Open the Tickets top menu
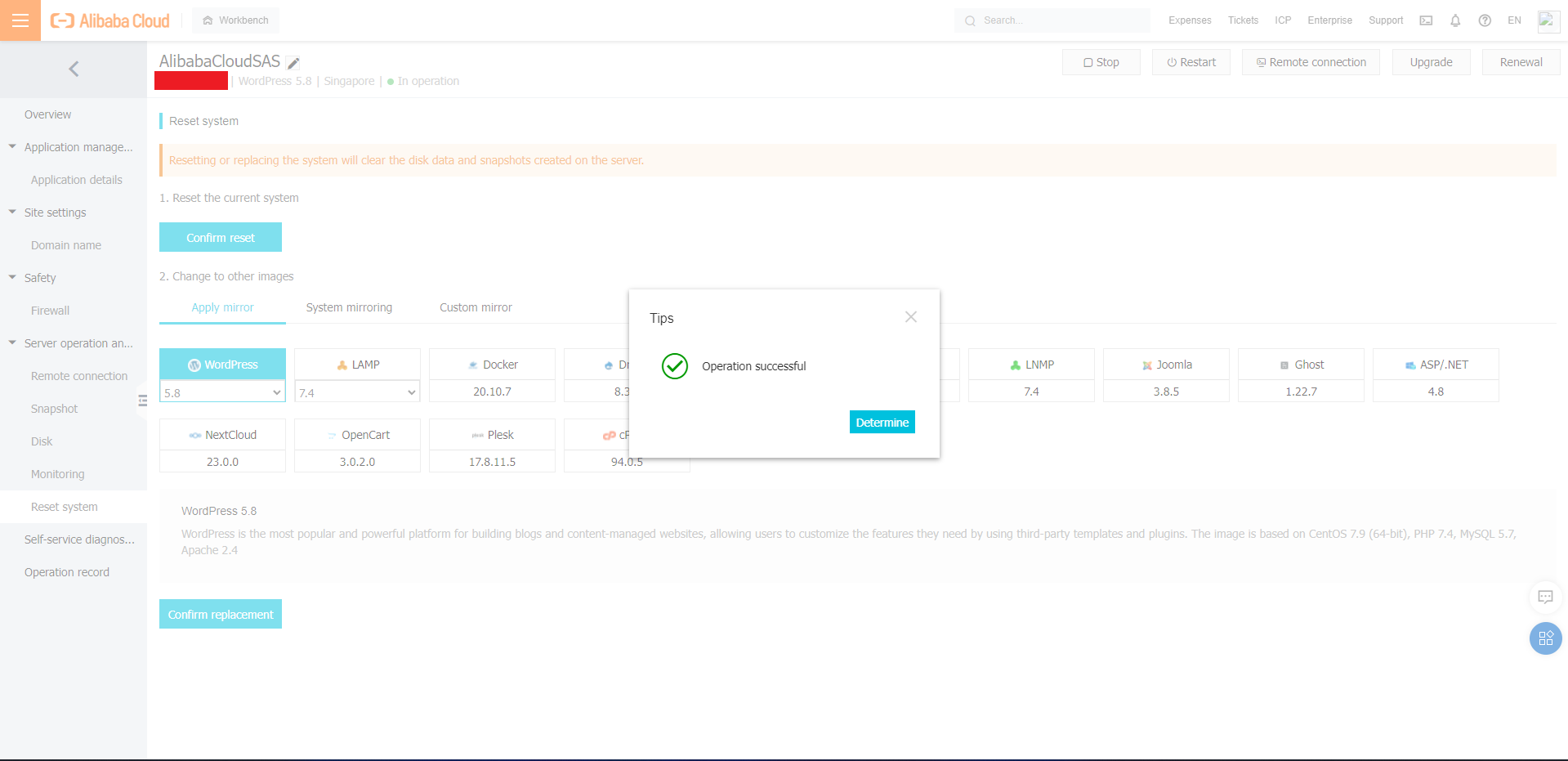 pos(1243,20)
